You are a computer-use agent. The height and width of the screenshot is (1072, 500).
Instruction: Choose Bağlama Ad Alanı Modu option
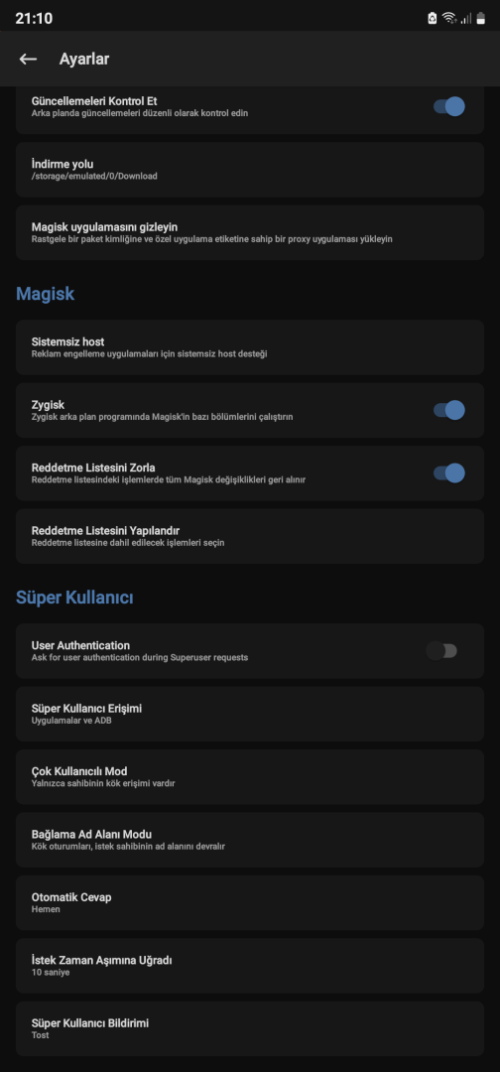click(x=250, y=840)
